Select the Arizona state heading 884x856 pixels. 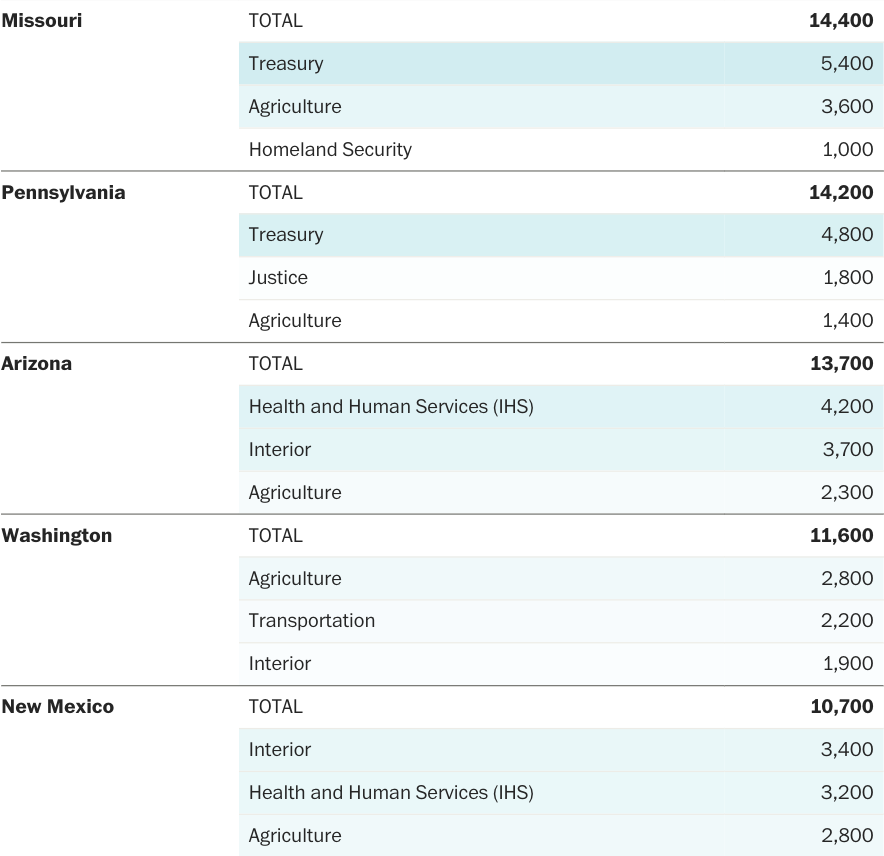pos(36,363)
